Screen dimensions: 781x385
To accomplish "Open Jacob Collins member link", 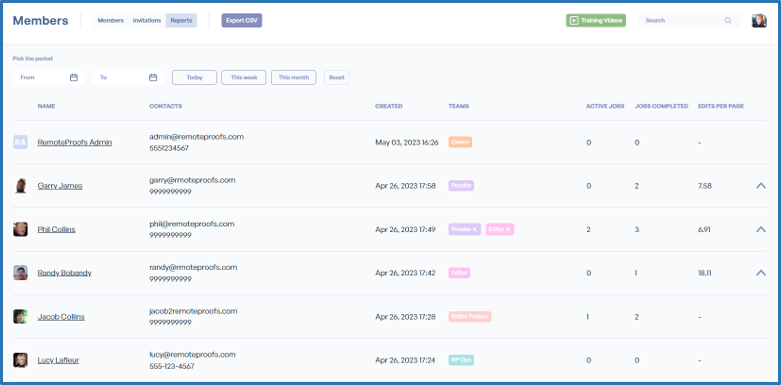I will (x=61, y=317).
